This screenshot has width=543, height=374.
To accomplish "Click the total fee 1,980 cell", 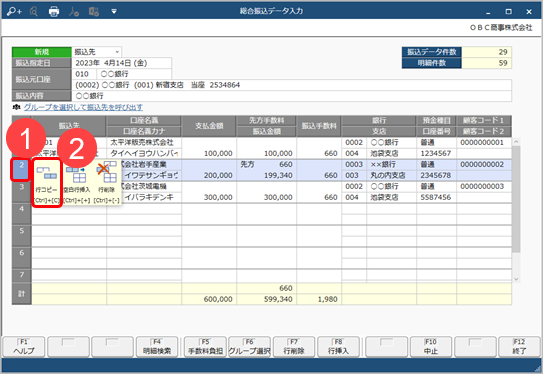I will [x=319, y=299].
